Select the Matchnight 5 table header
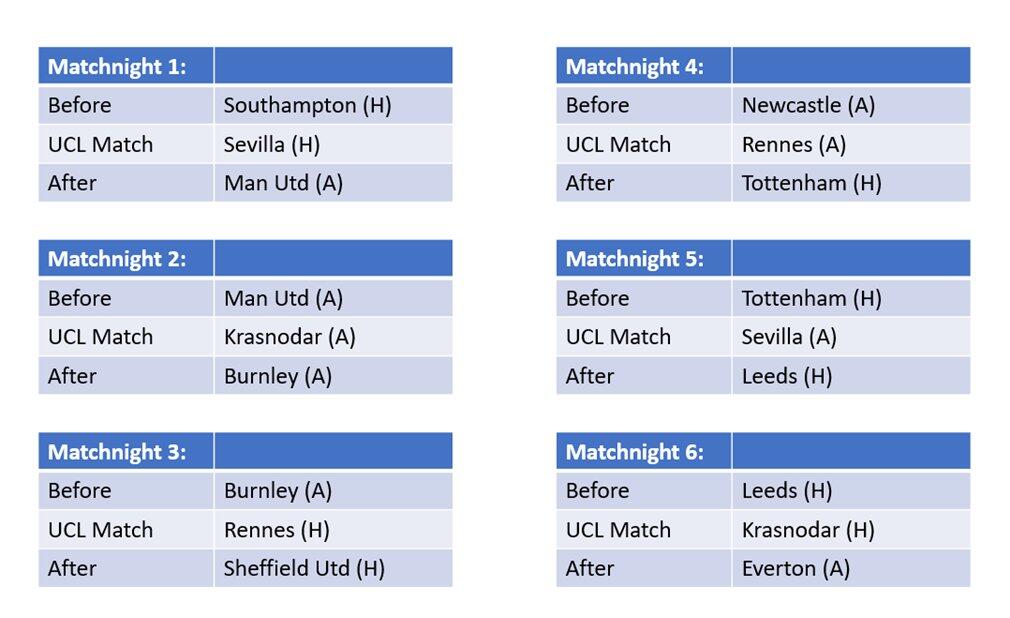This screenshot has height=618, width=1010. click(635, 259)
